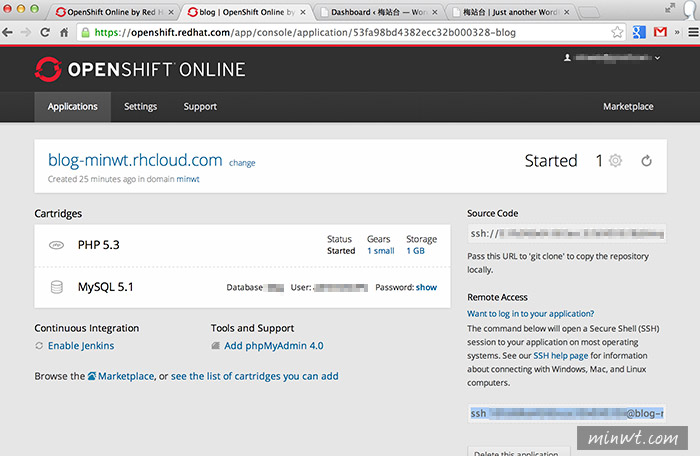Click Enable Jenkins link
The height and width of the screenshot is (456, 700).
pyautogui.click(x=81, y=346)
